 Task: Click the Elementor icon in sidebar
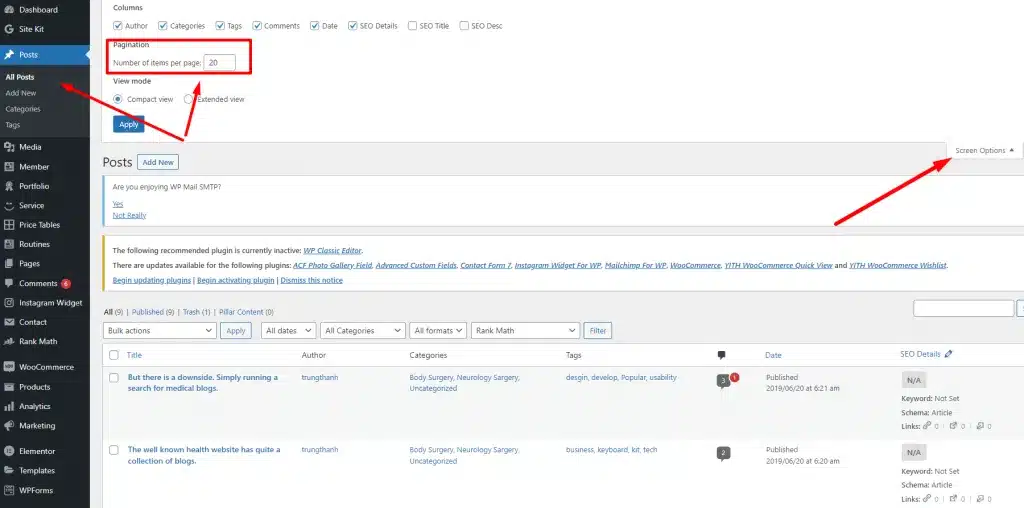9,451
